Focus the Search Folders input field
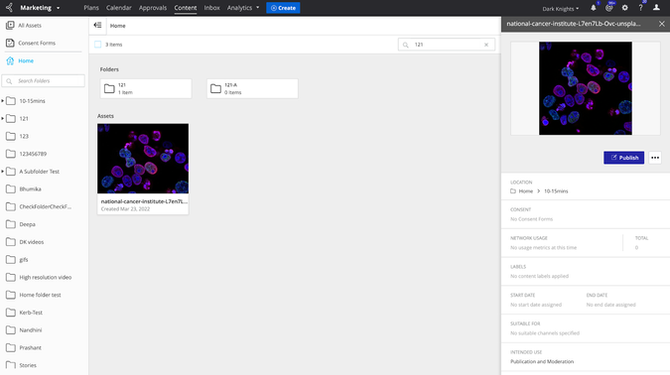 pos(43,81)
